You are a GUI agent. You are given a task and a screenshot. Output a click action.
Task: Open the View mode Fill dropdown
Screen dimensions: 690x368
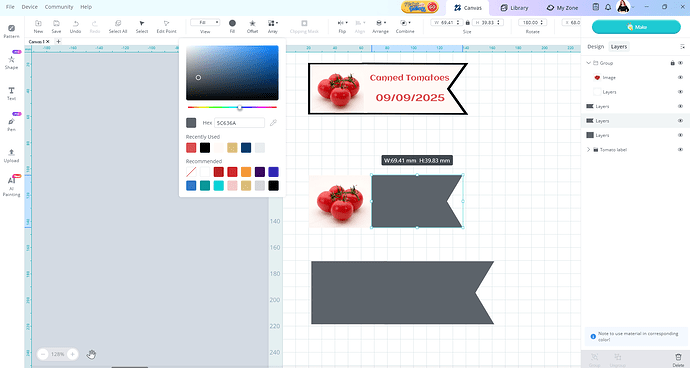click(x=205, y=22)
